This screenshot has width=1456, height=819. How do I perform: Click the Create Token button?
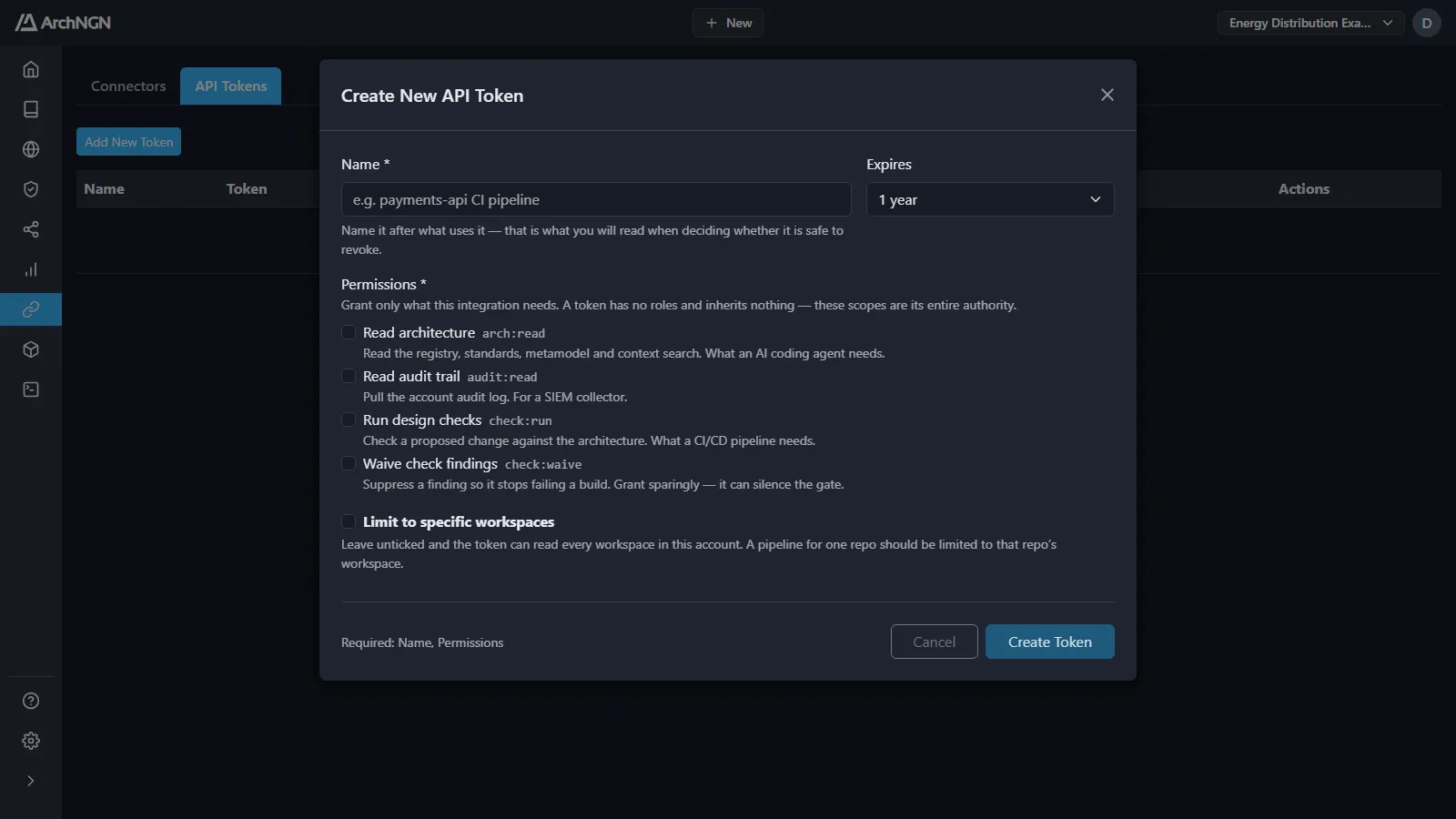tap(1050, 642)
